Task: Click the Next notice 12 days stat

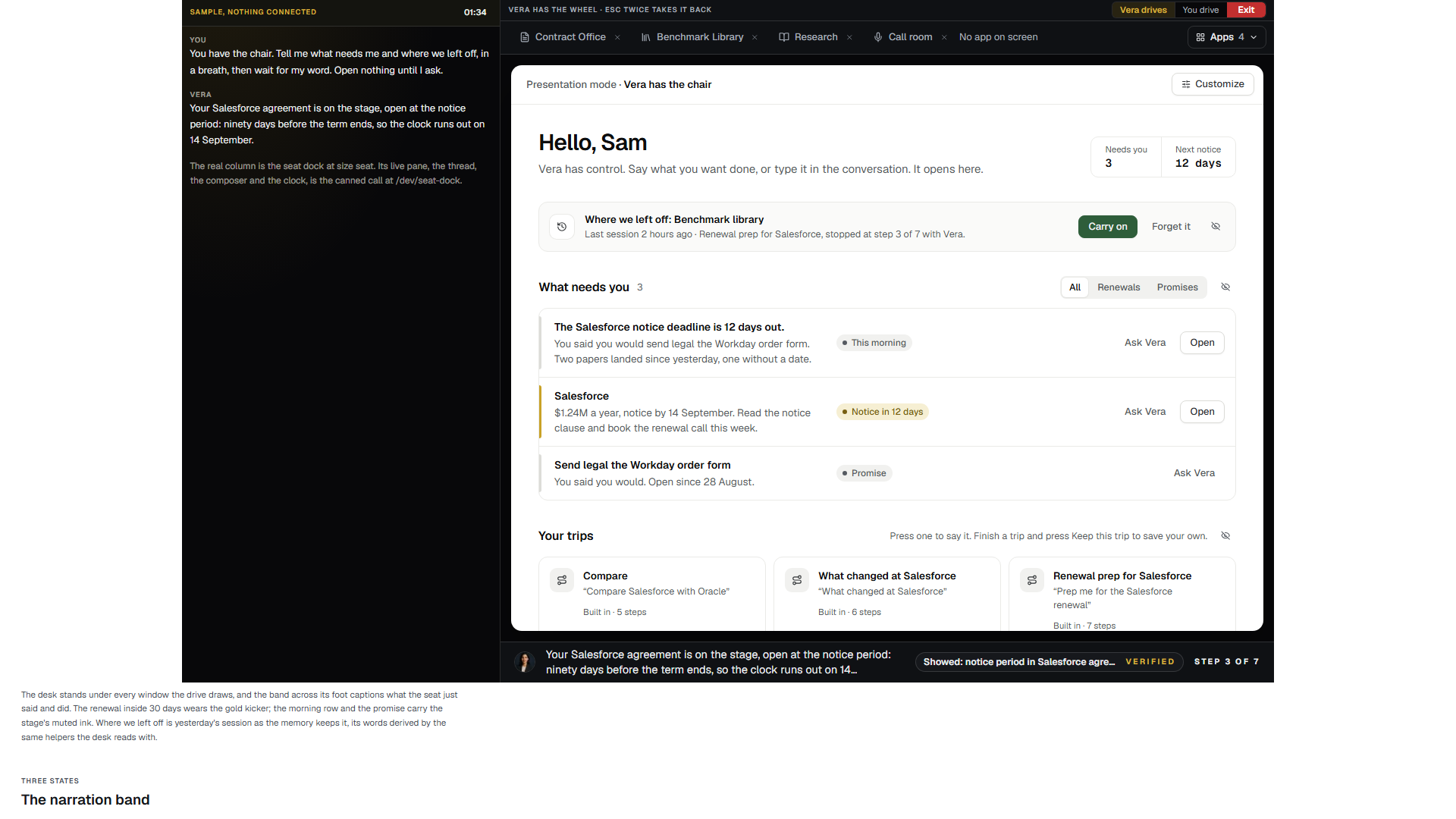Action: pos(1198,157)
